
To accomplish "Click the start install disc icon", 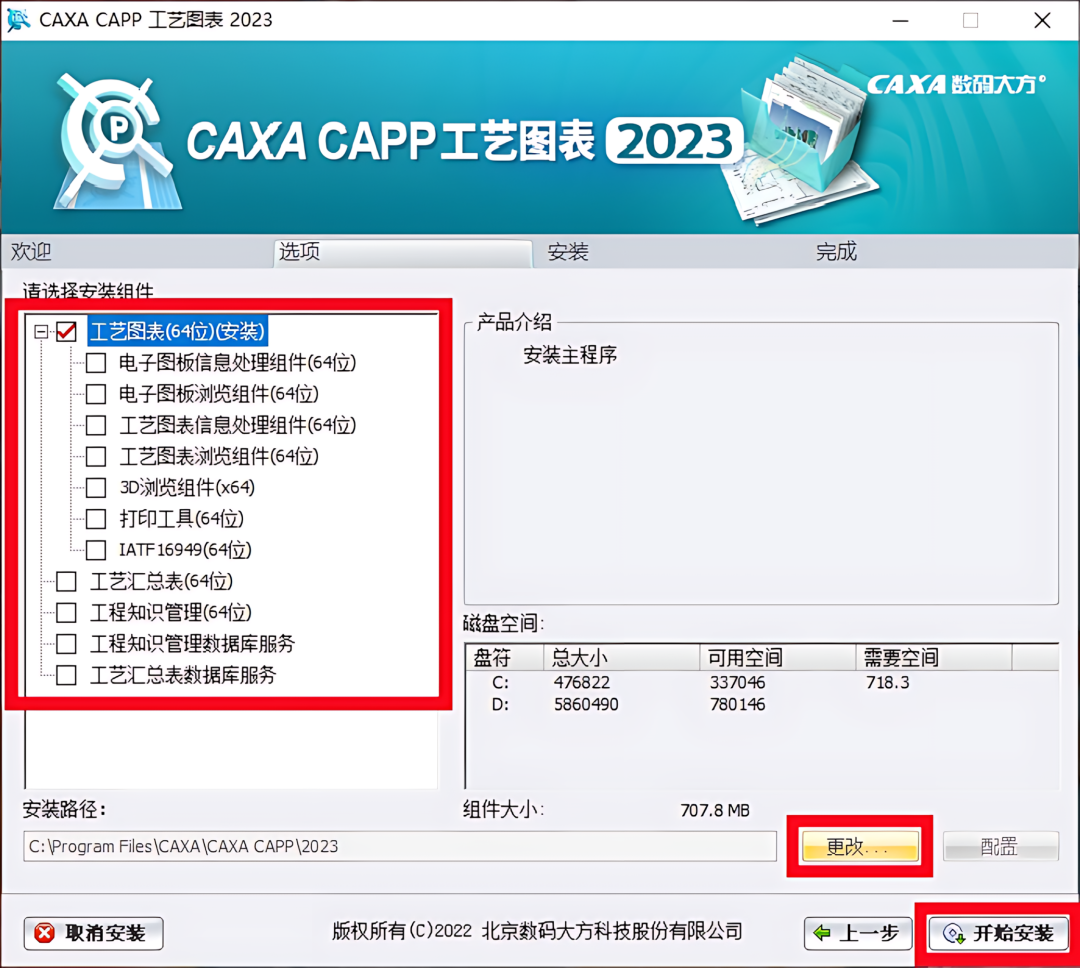I will [x=953, y=934].
